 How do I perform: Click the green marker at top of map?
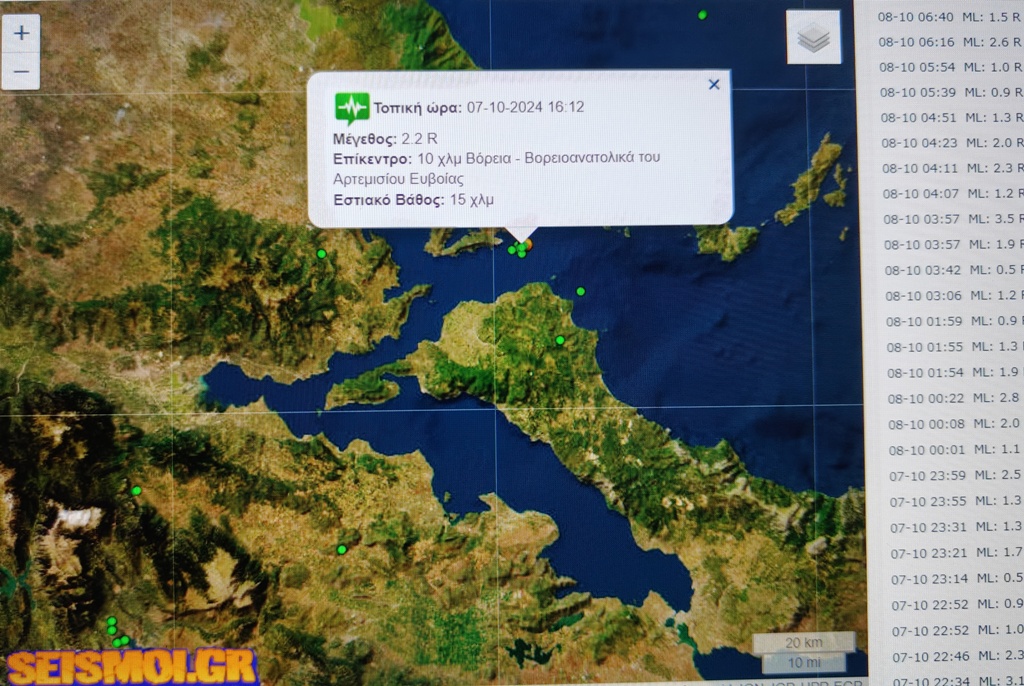click(x=702, y=15)
